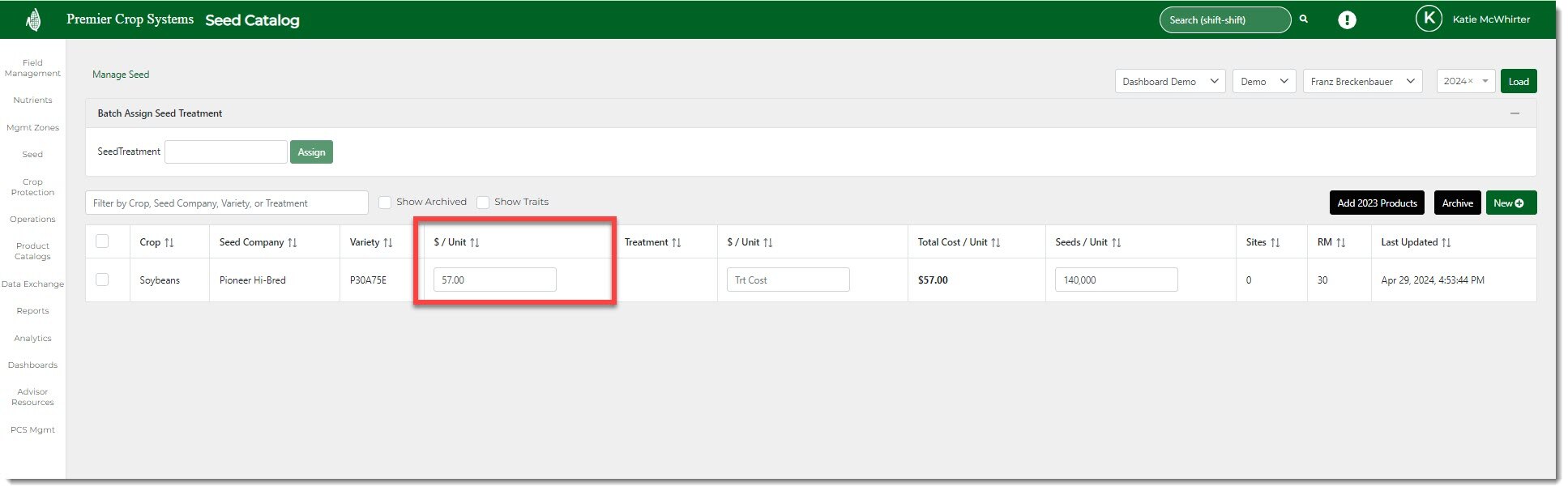1568x491 pixels.
Task: Click the seed filter text box
Action: tap(226, 203)
